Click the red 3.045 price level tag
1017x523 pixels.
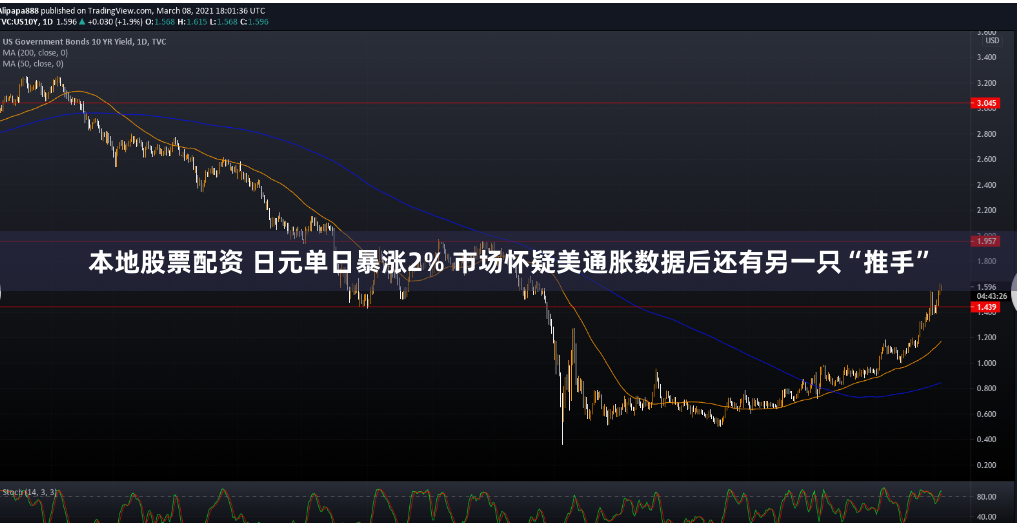pos(986,103)
